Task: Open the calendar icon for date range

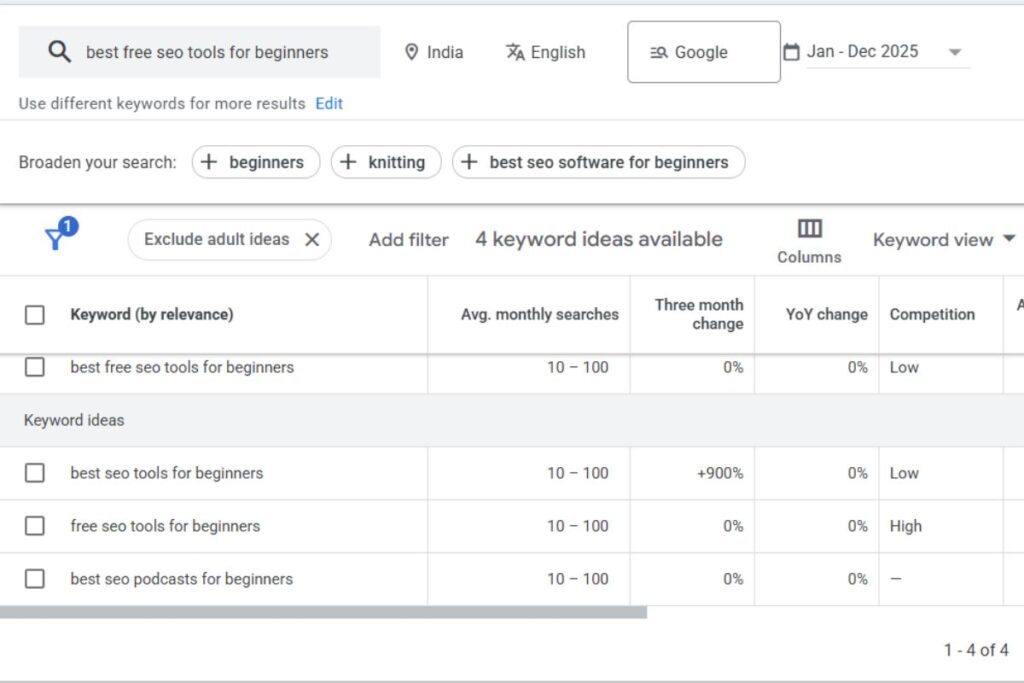Action: click(x=793, y=51)
